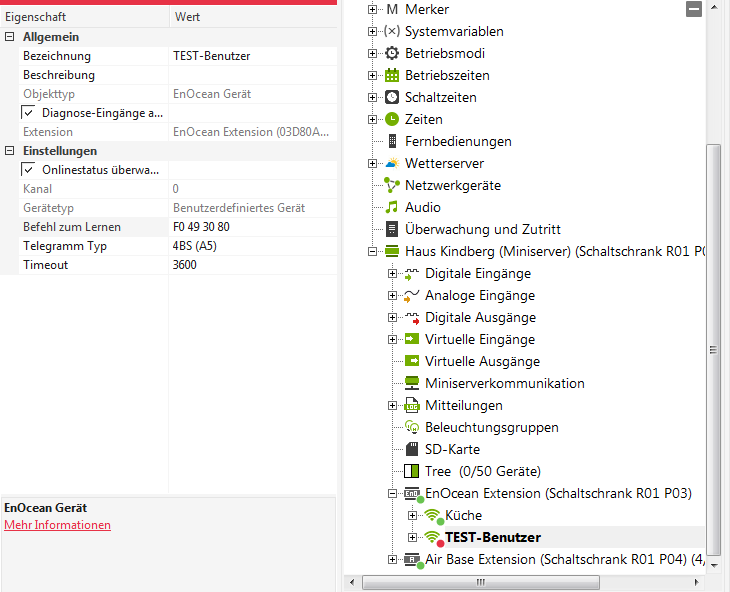Open the Mehr Informationen link

(57, 525)
